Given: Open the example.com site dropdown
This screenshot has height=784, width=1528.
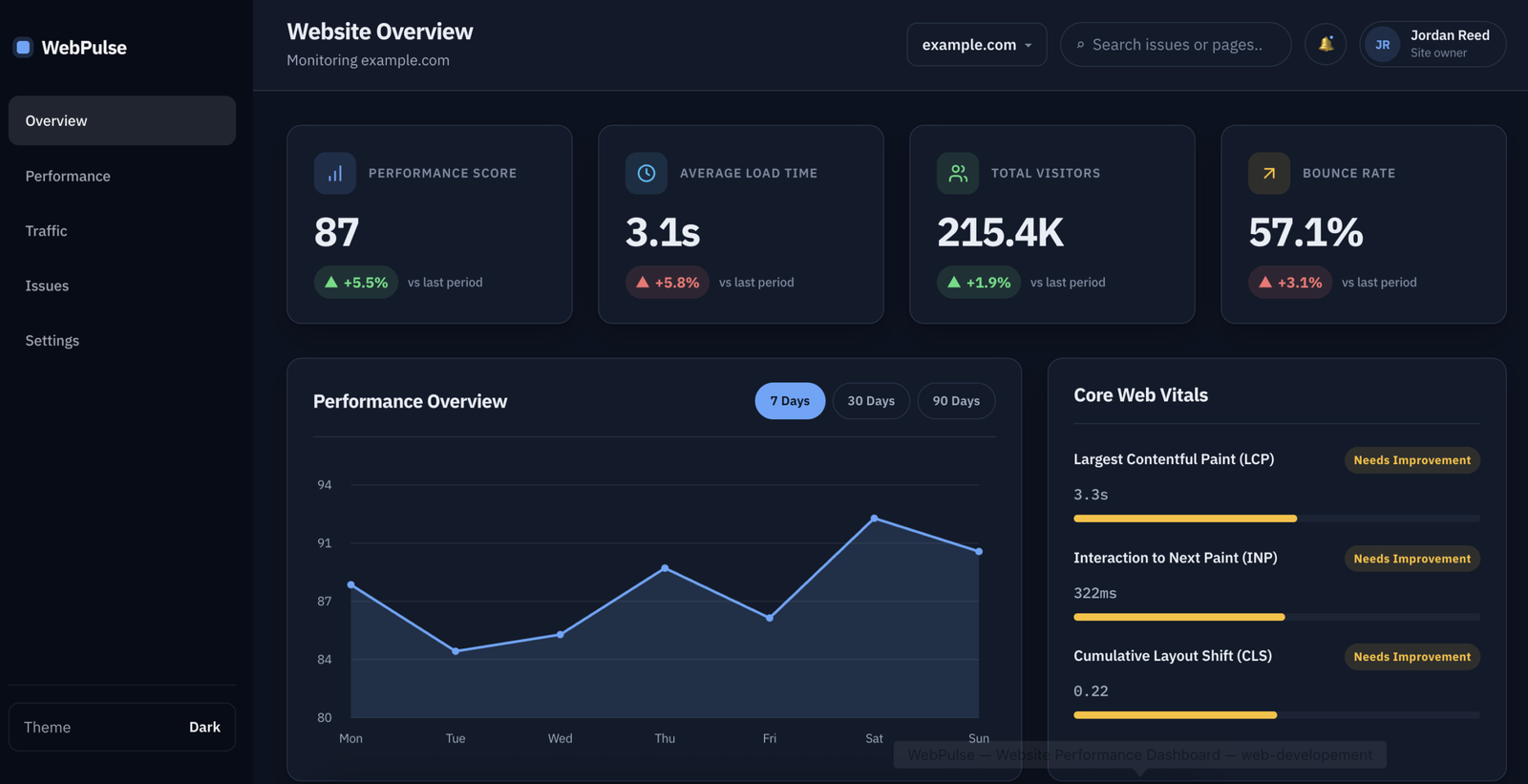Looking at the screenshot, I should click(977, 45).
